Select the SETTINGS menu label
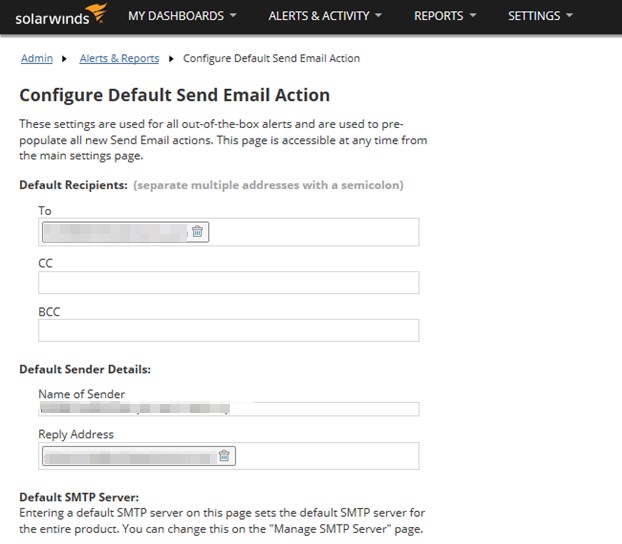The width and height of the screenshot is (622, 544). click(x=533, y=16)
